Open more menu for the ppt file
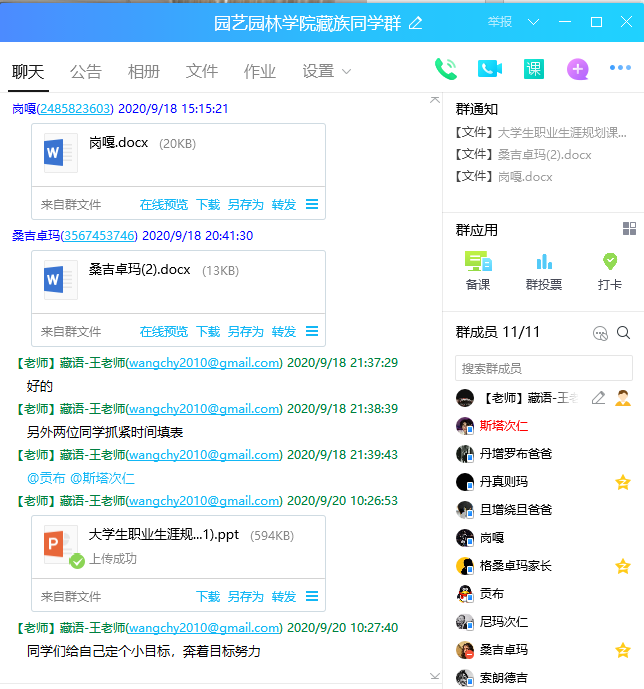 tap(312, 596)
